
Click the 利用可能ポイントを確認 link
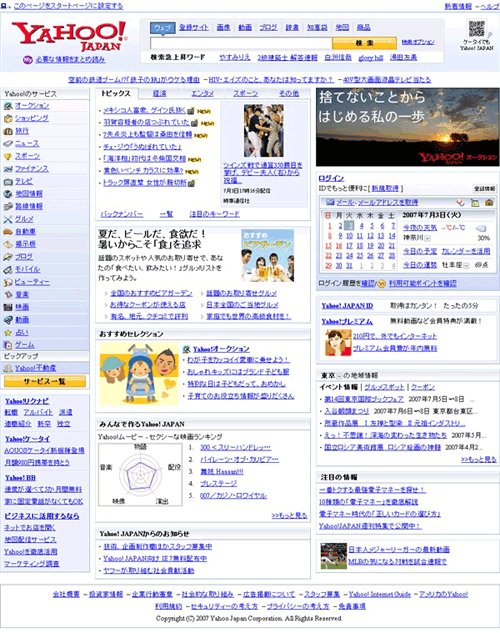tap(423, 284)
